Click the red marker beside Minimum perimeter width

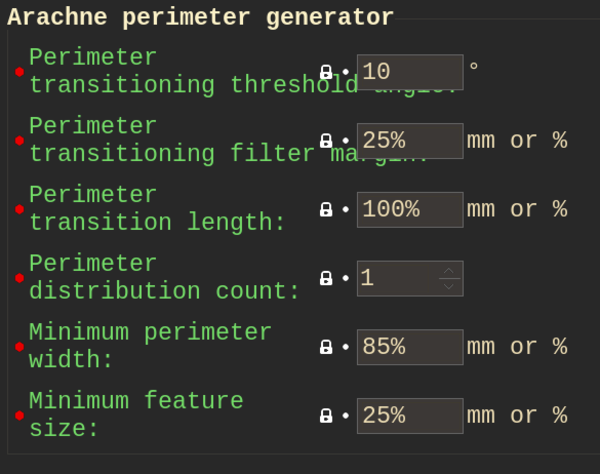(x=20, y=347)
